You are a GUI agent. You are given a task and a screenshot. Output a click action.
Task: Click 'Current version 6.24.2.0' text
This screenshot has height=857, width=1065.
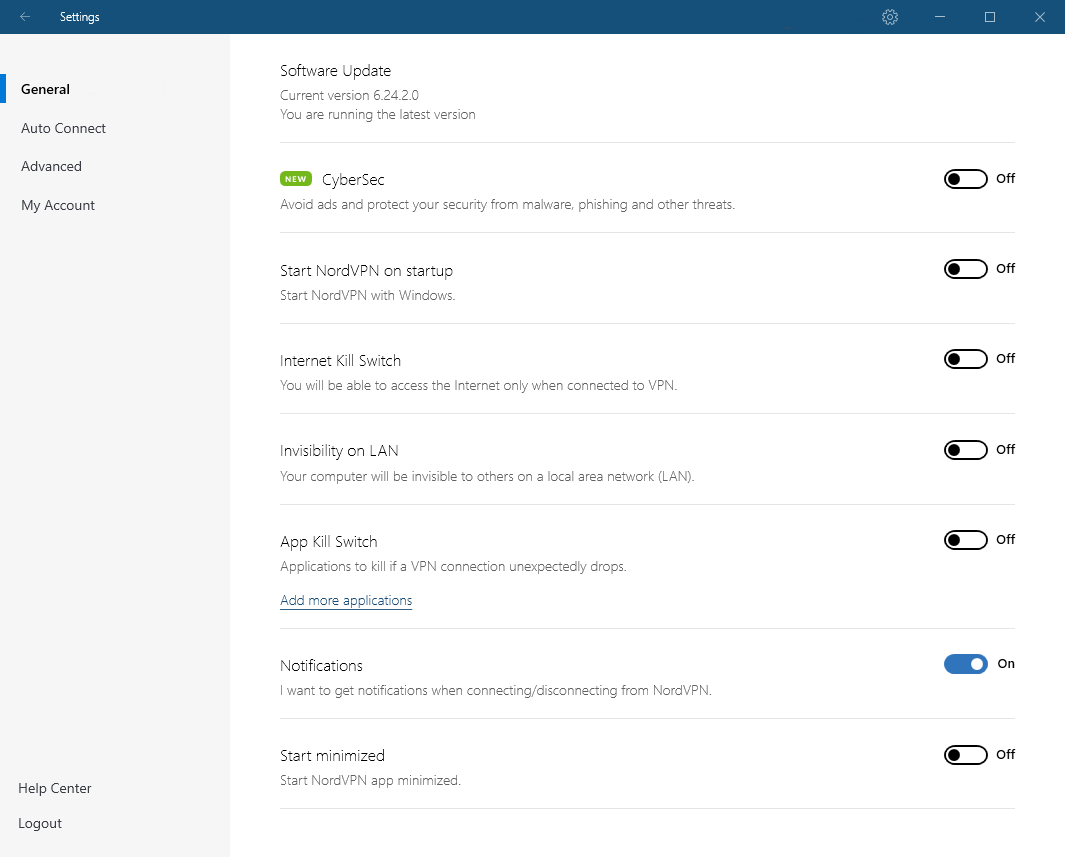coord(349,95)
